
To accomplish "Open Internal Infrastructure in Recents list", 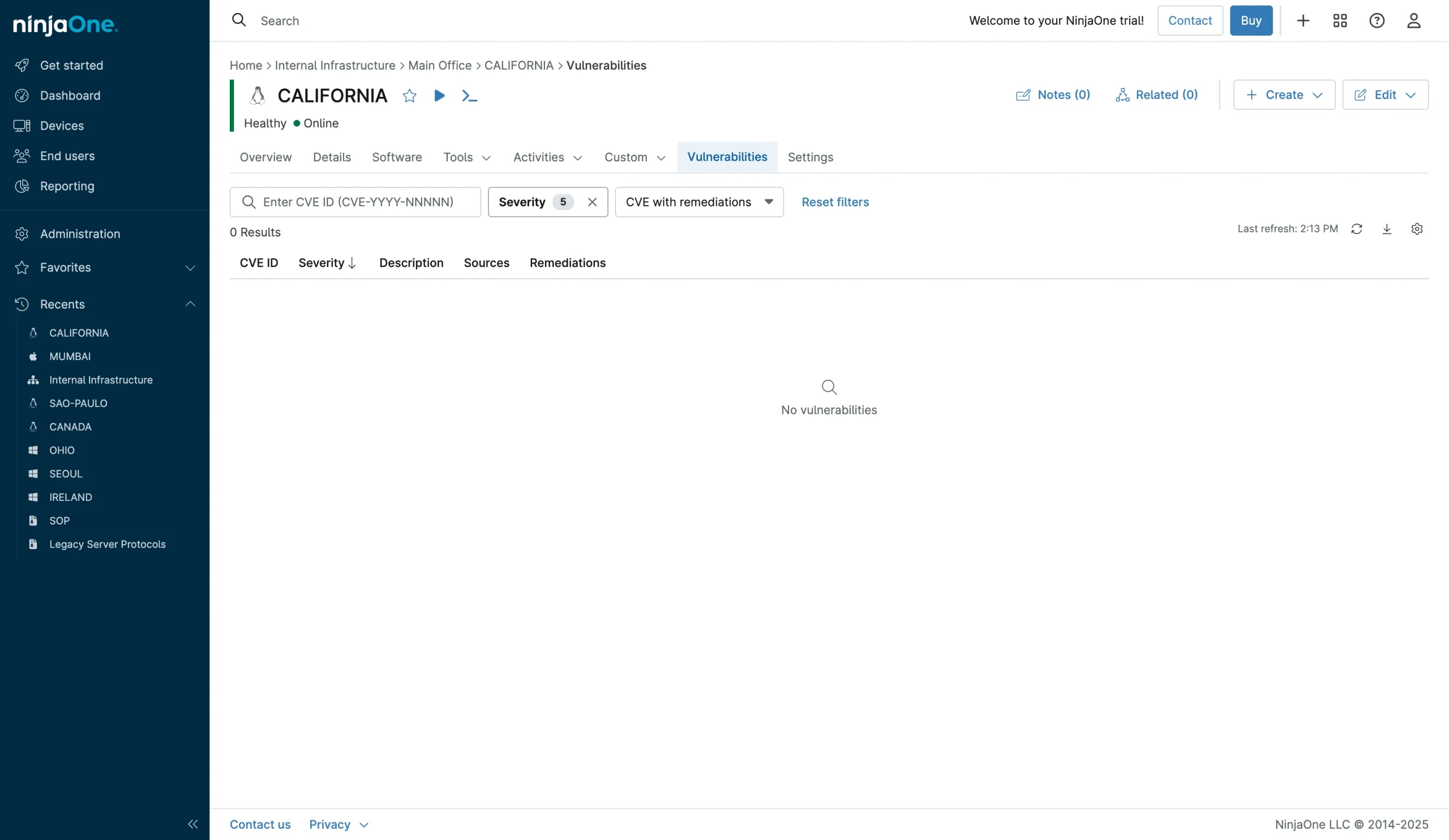I will click(101, 380).
